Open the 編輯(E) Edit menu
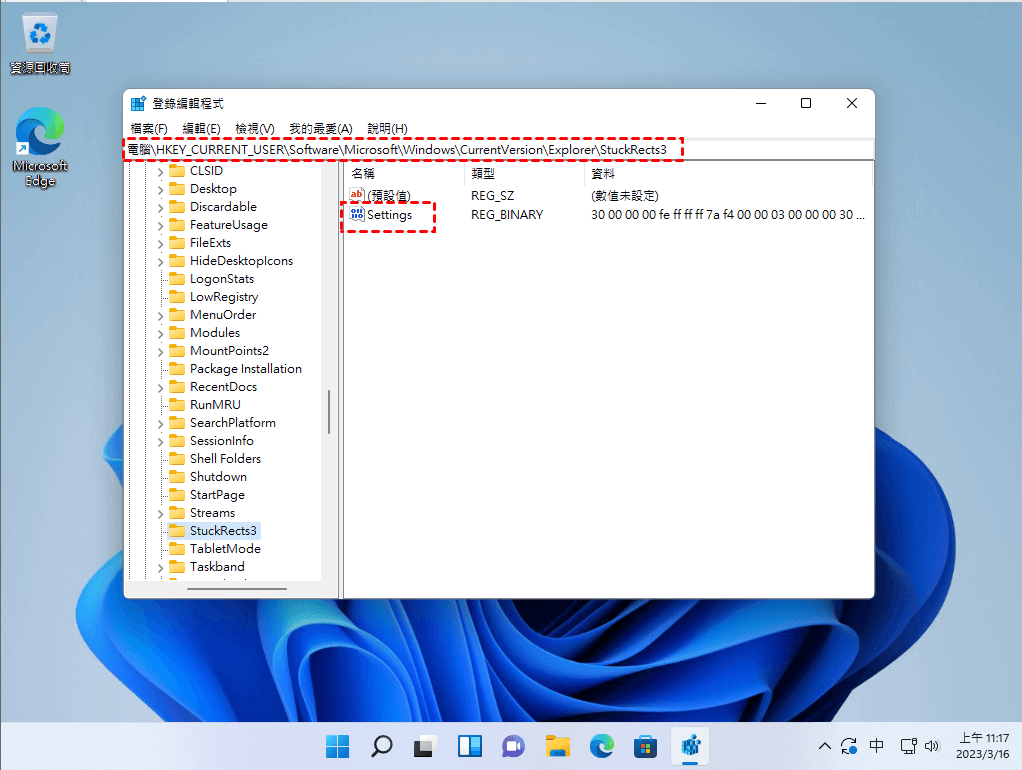 201,128
